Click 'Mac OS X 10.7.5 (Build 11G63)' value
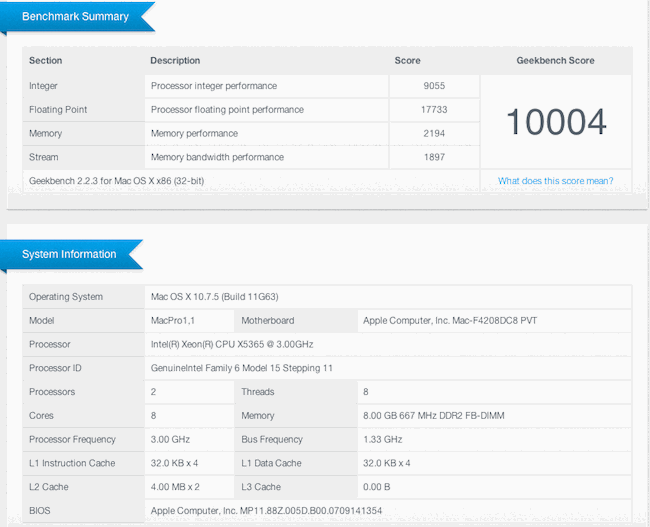Screen dimensions: 650x527 pos(215,297)
